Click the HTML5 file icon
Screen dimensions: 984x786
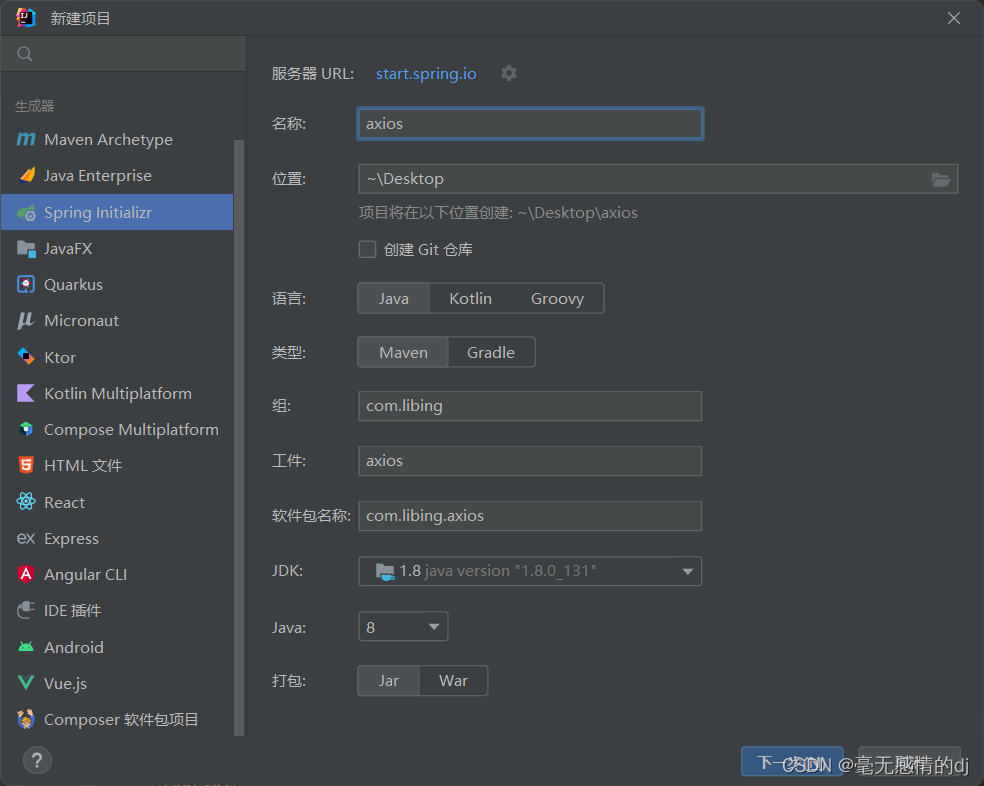(26, 465)
